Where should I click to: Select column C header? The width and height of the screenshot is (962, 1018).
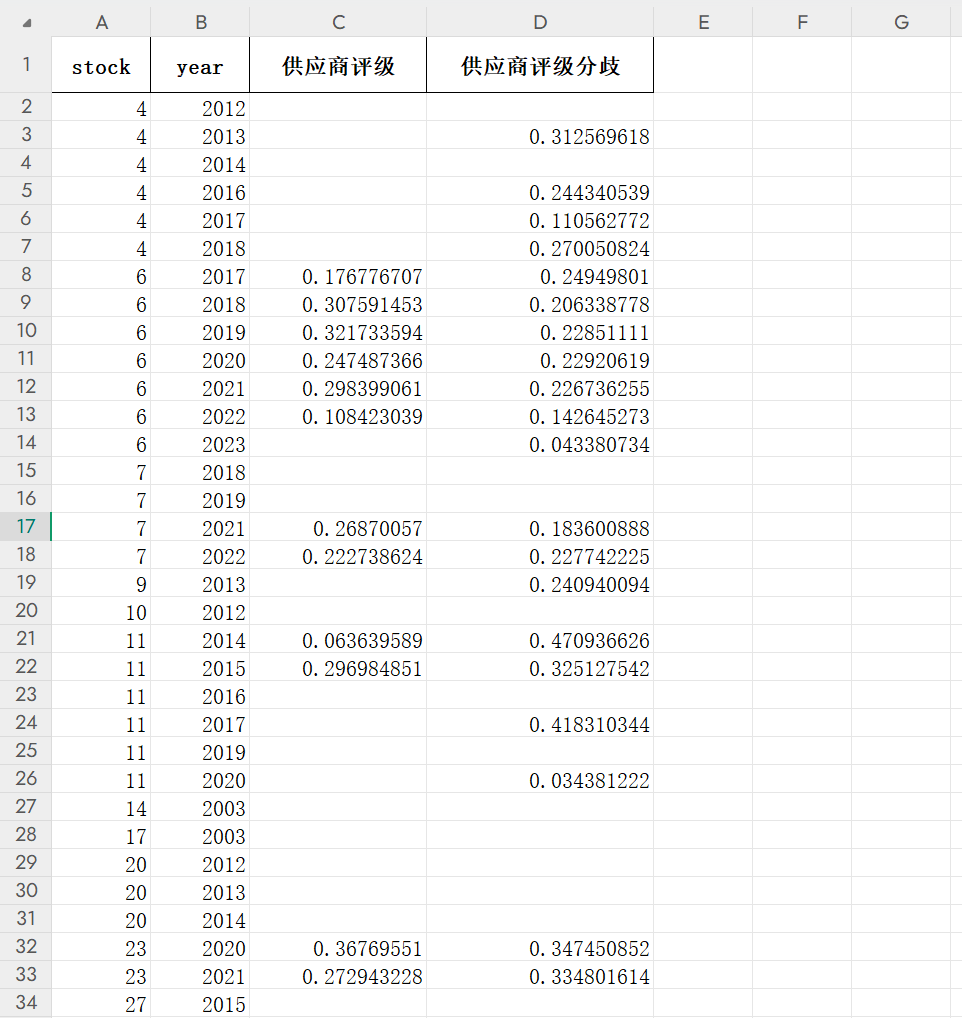(338, 22)
